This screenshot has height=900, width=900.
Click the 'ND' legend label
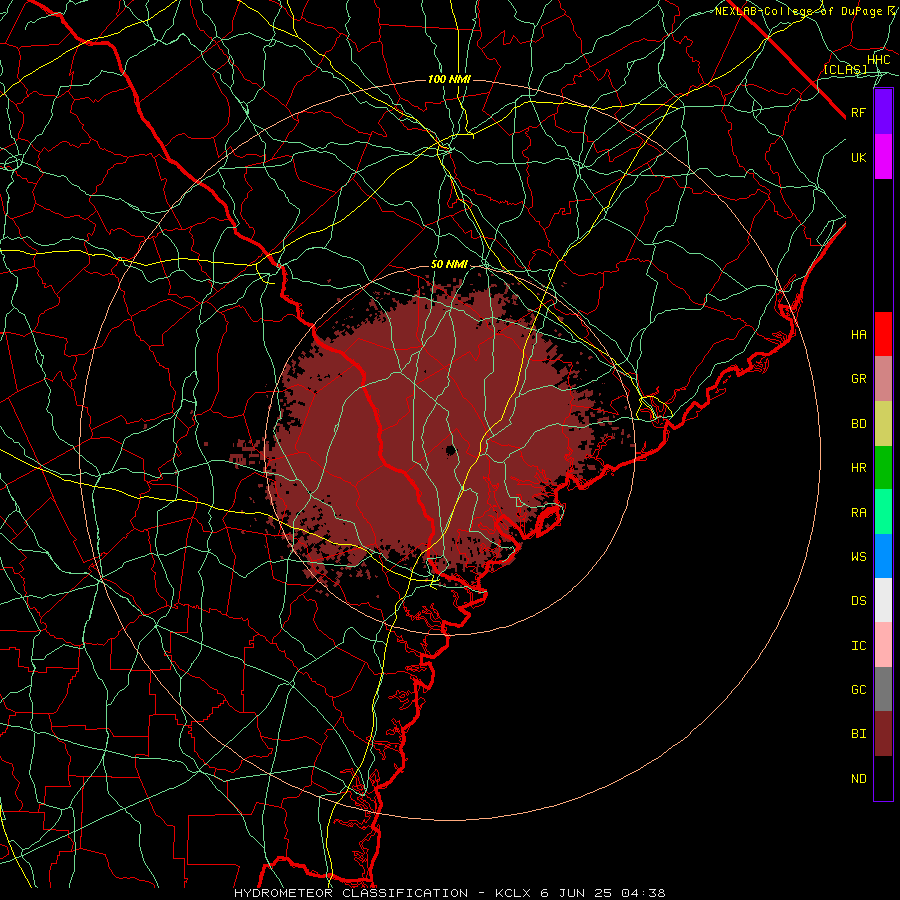pos(858,778)
